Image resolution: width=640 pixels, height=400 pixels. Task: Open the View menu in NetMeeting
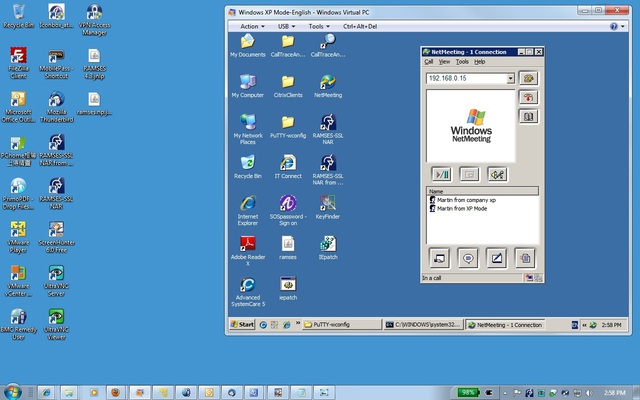point(444,62)
